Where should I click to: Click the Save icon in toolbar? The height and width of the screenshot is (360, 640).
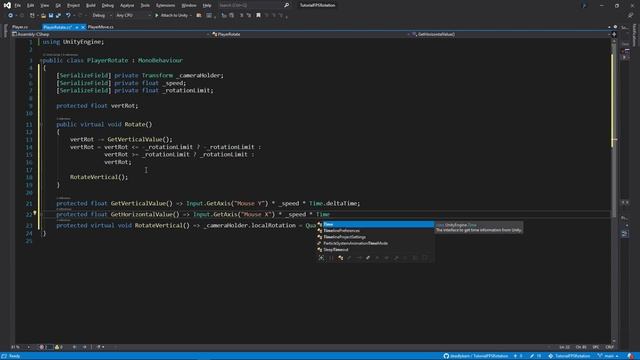51,16
